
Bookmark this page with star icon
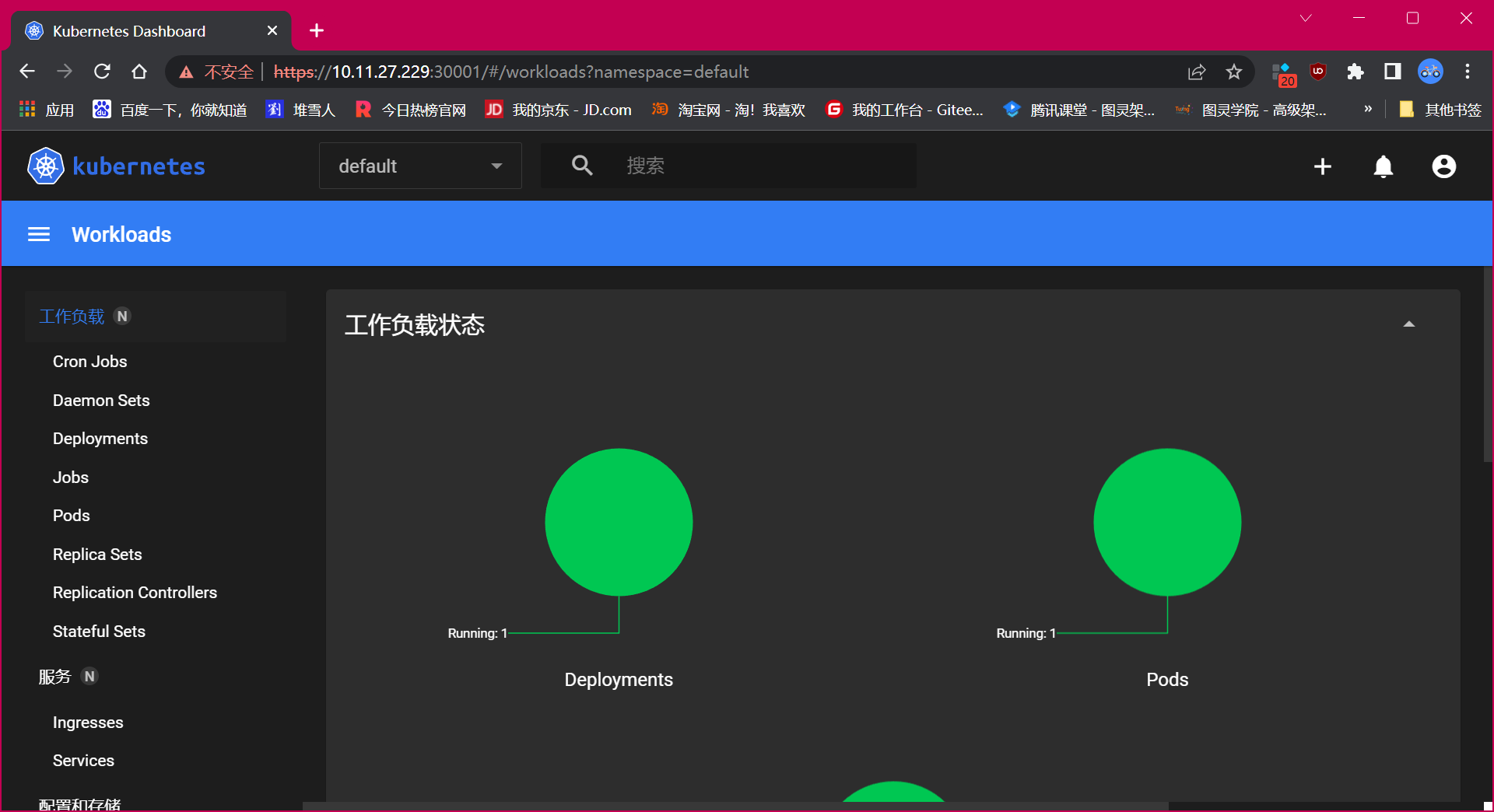point(1234,72)
